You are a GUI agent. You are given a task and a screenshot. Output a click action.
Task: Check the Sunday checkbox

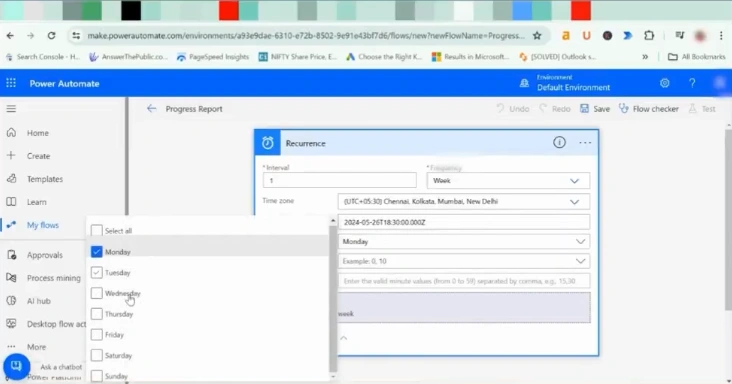point(96,376)
